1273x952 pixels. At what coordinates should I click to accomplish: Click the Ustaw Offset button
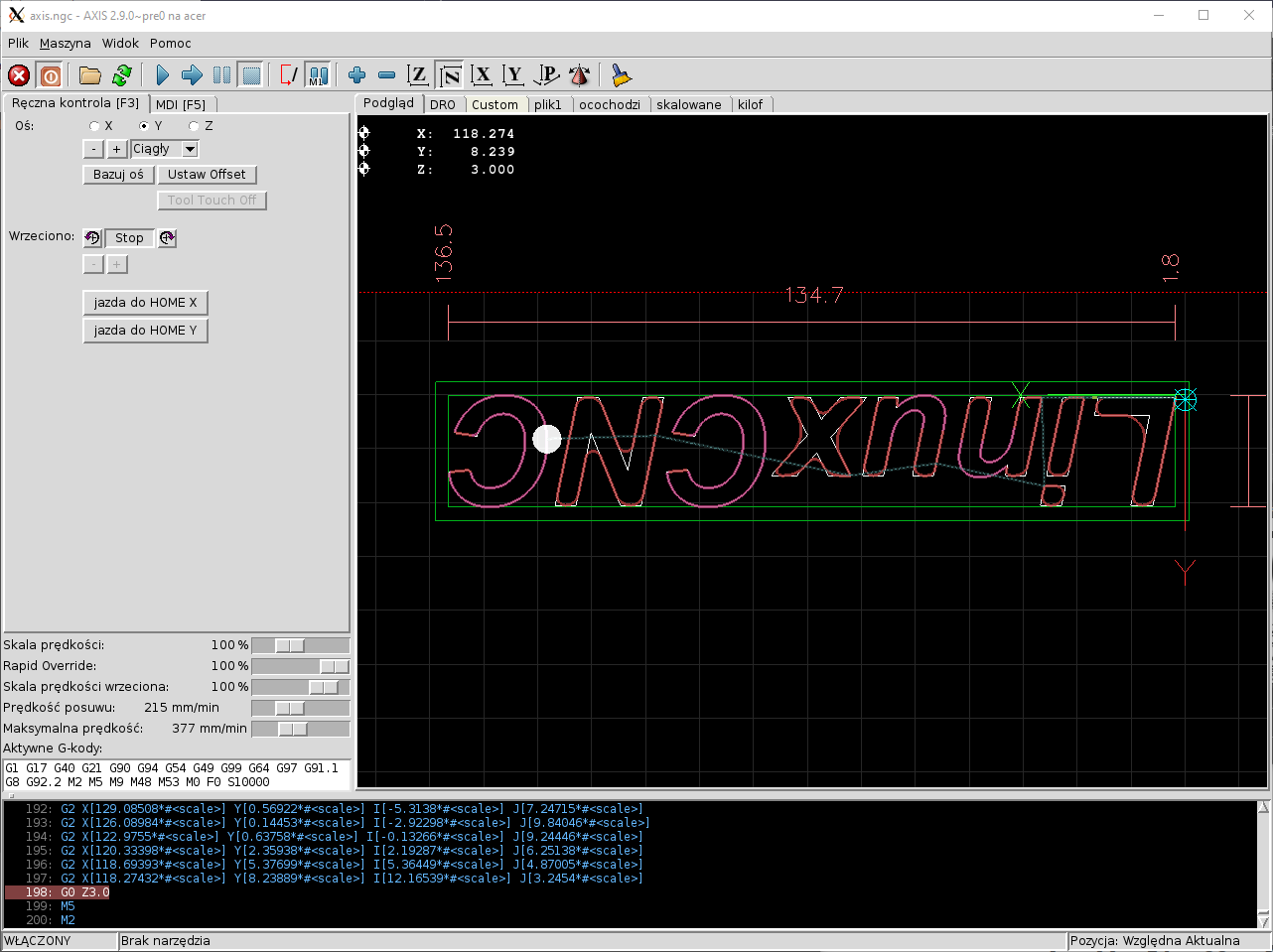[x=207, y=175]
